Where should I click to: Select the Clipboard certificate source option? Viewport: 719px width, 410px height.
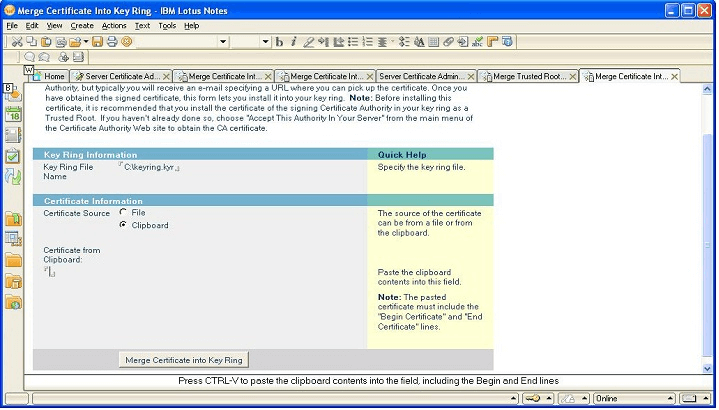pyautogui.click(x=123, y=225)
